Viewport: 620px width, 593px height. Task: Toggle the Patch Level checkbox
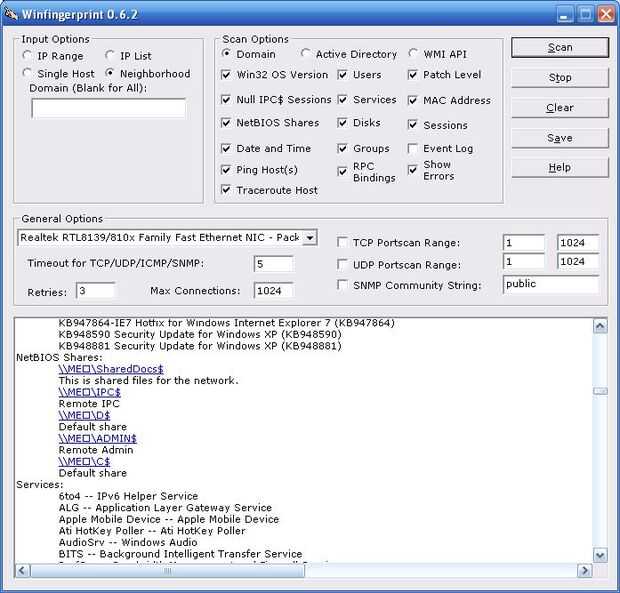pos(412,74)
